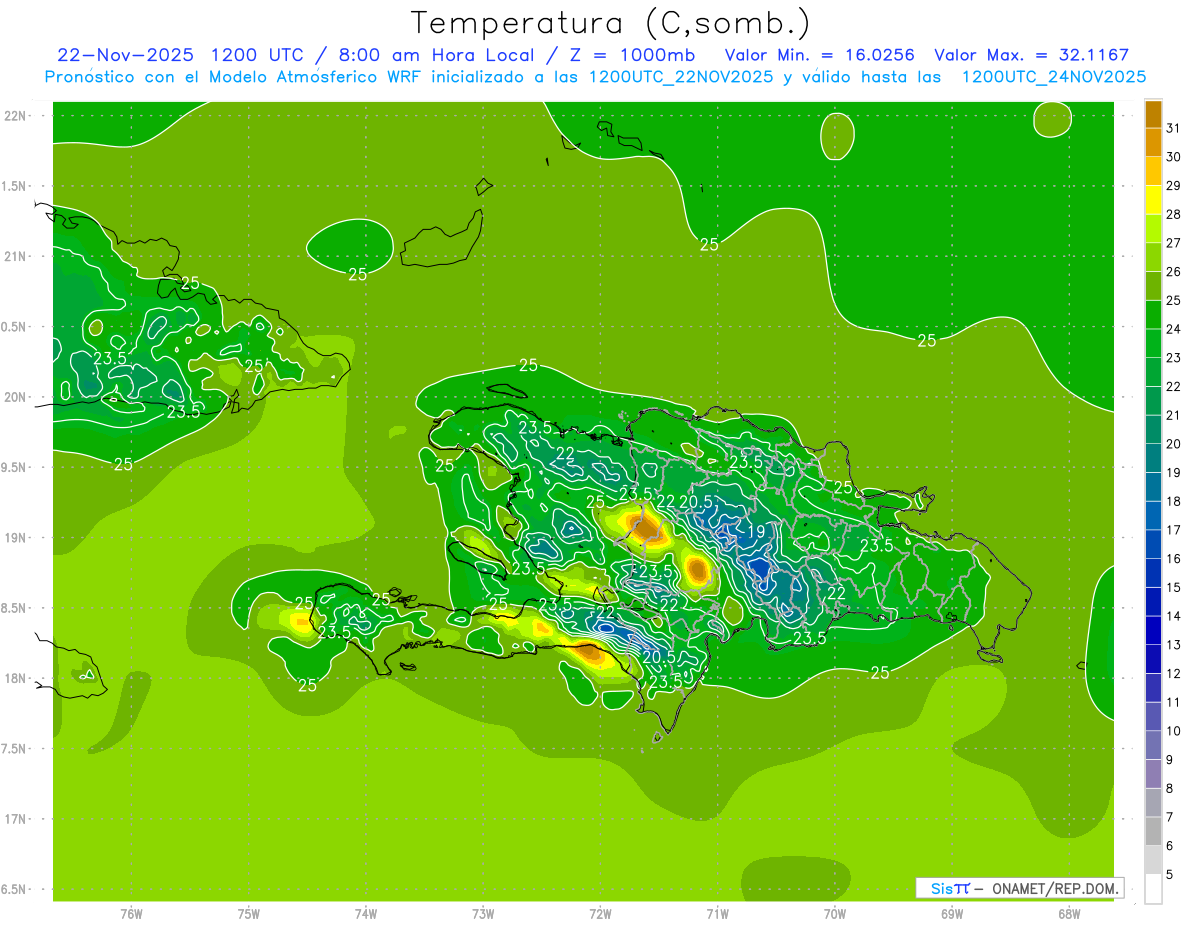Click the legend value '31'

pos(1174,128)
